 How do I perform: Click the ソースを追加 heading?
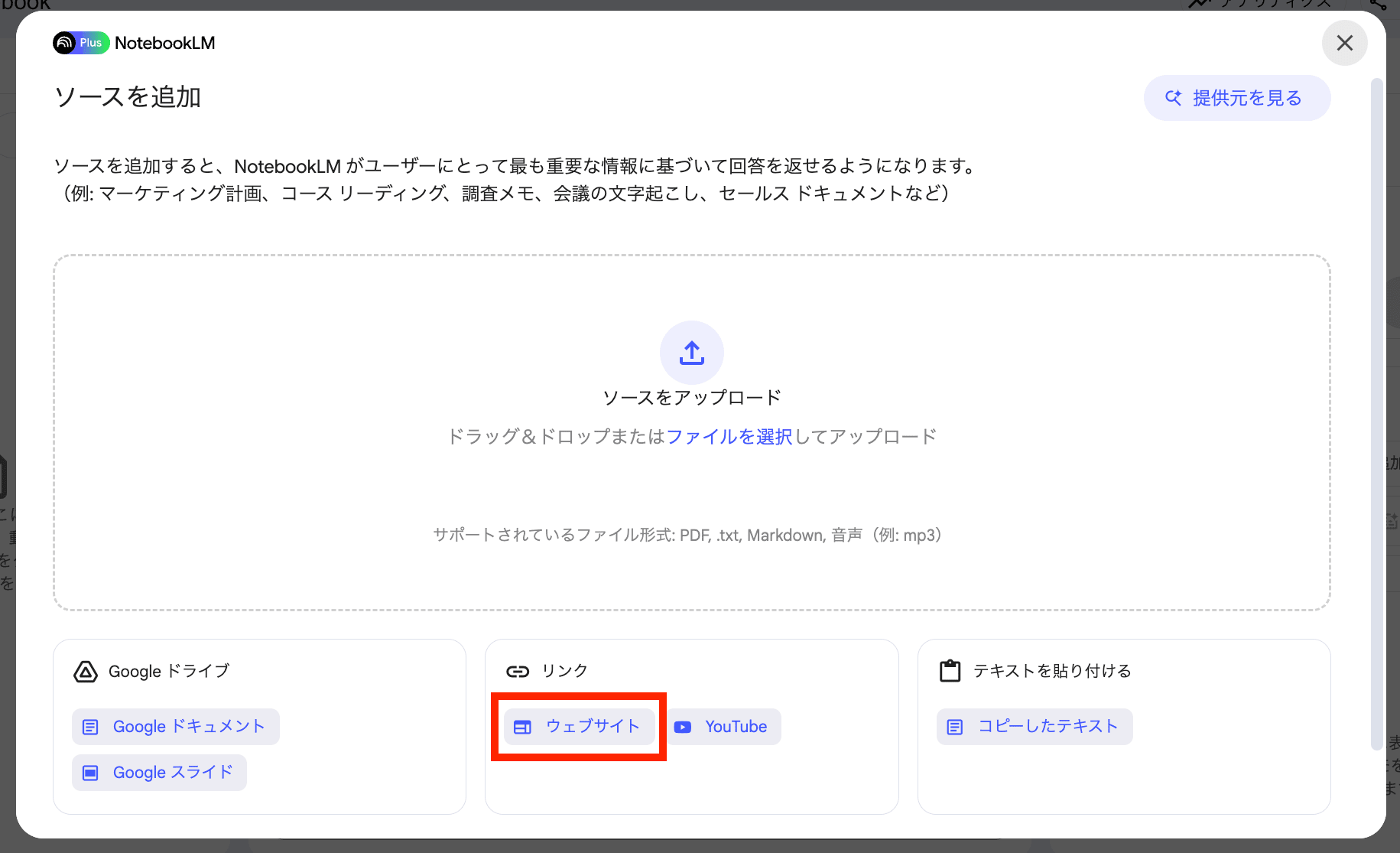click(128, 97)
